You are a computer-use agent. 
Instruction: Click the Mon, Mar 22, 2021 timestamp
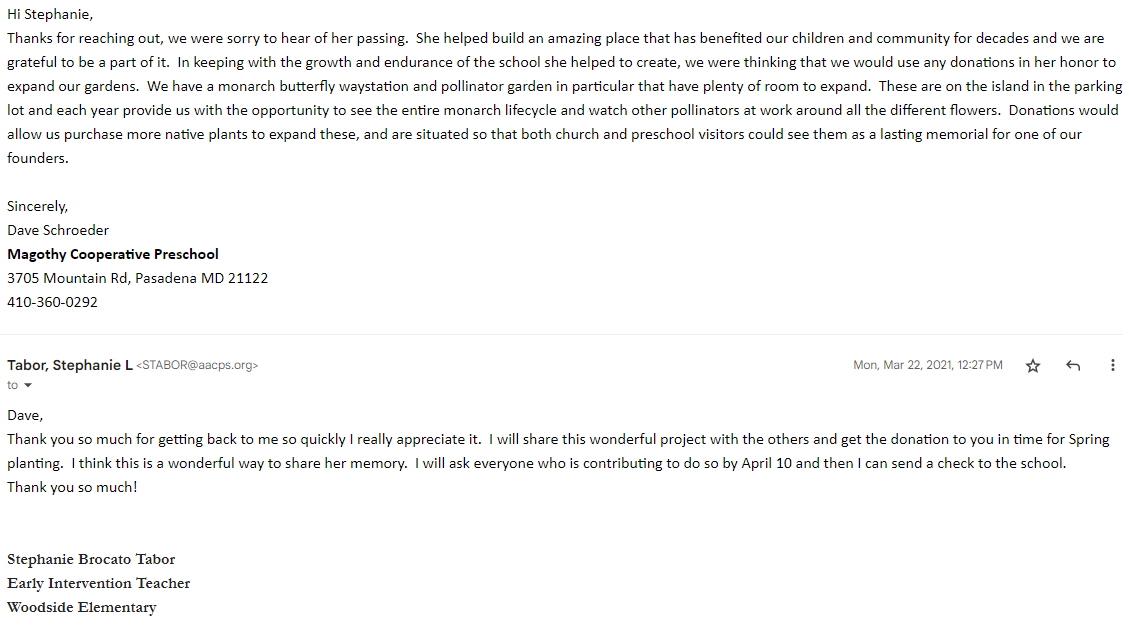[927, 366]
